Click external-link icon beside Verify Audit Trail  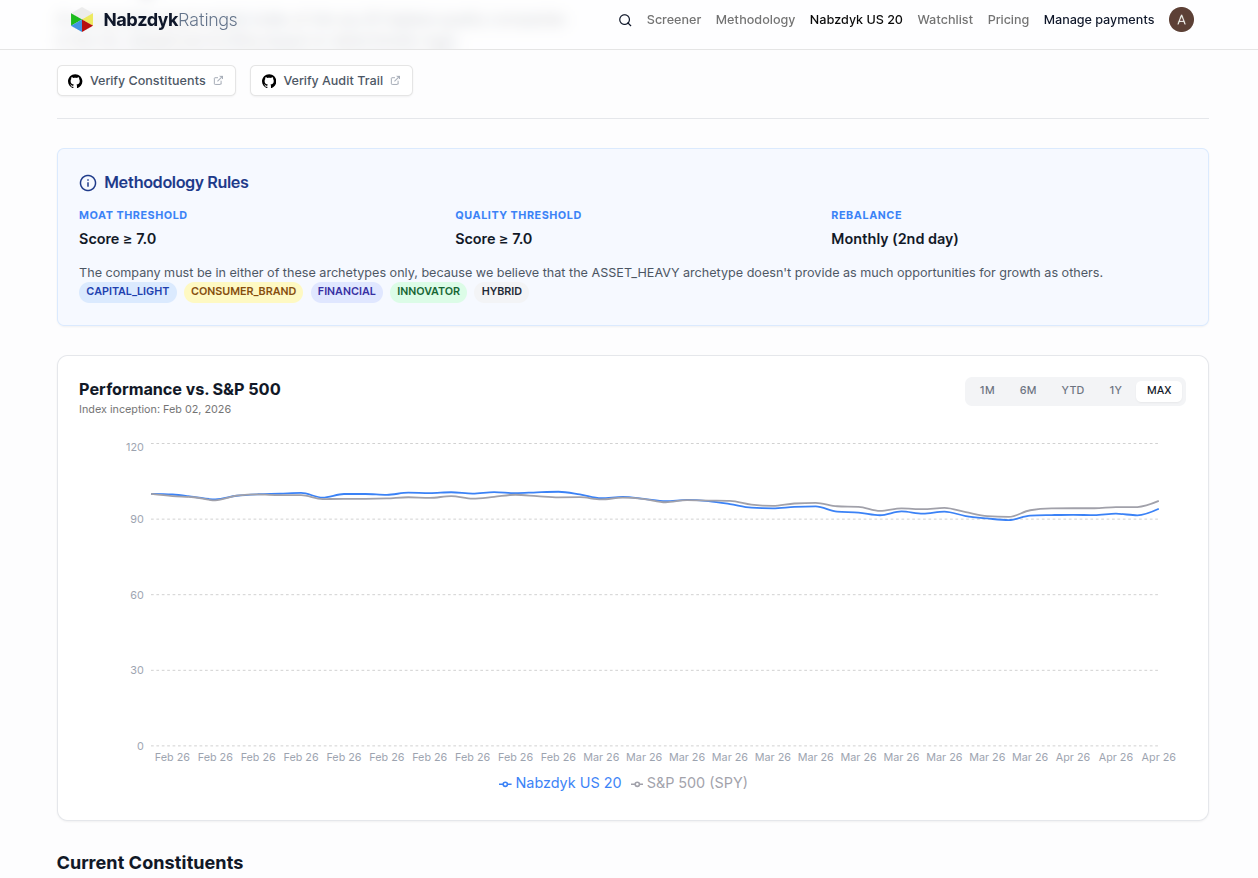396,81
